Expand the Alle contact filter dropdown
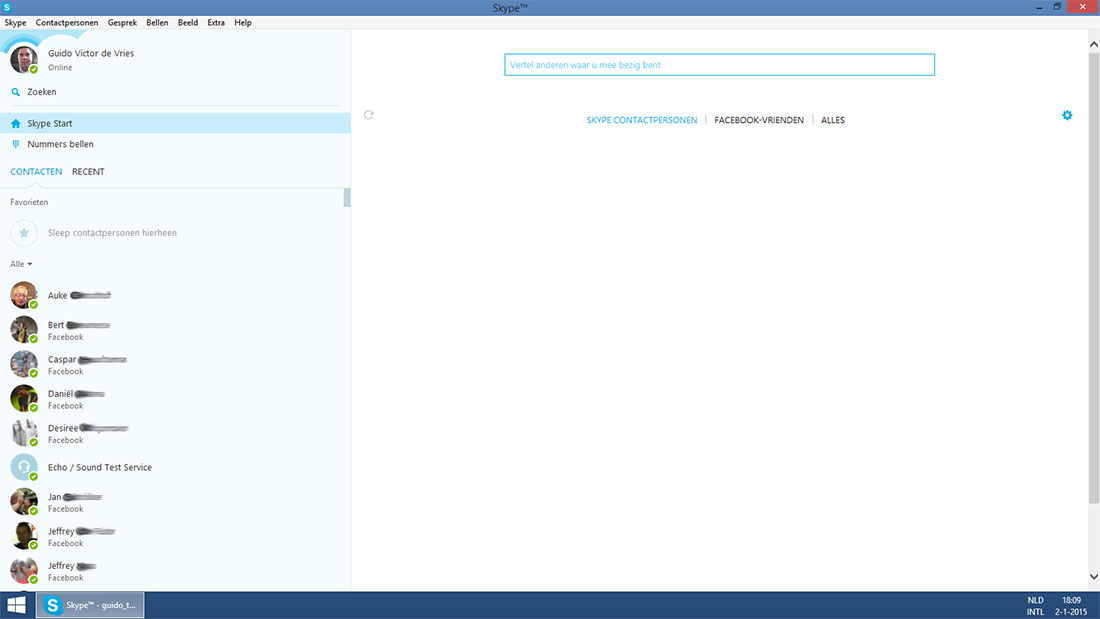The height and width of the screenshot is (619, 1100). pyautogui.click(x=21, y=264)
